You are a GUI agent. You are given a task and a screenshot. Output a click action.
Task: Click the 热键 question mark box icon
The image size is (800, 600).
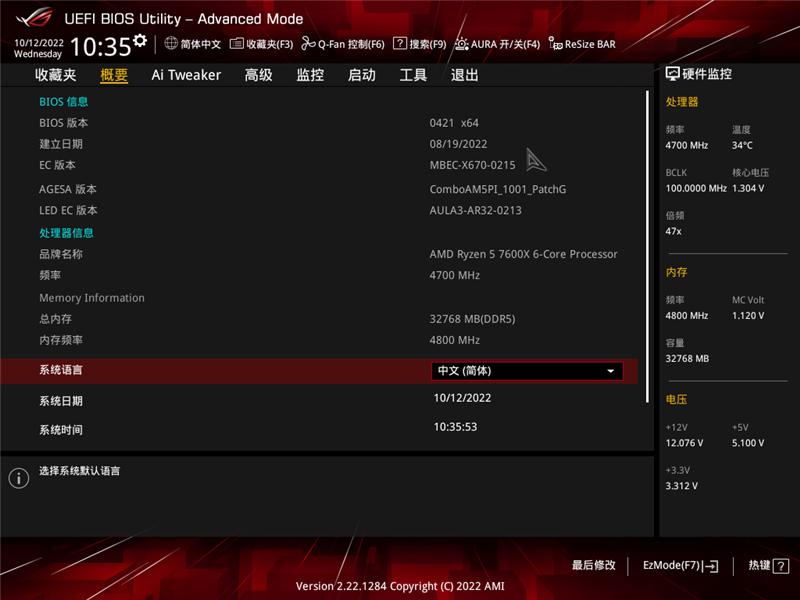click(780, 566)
